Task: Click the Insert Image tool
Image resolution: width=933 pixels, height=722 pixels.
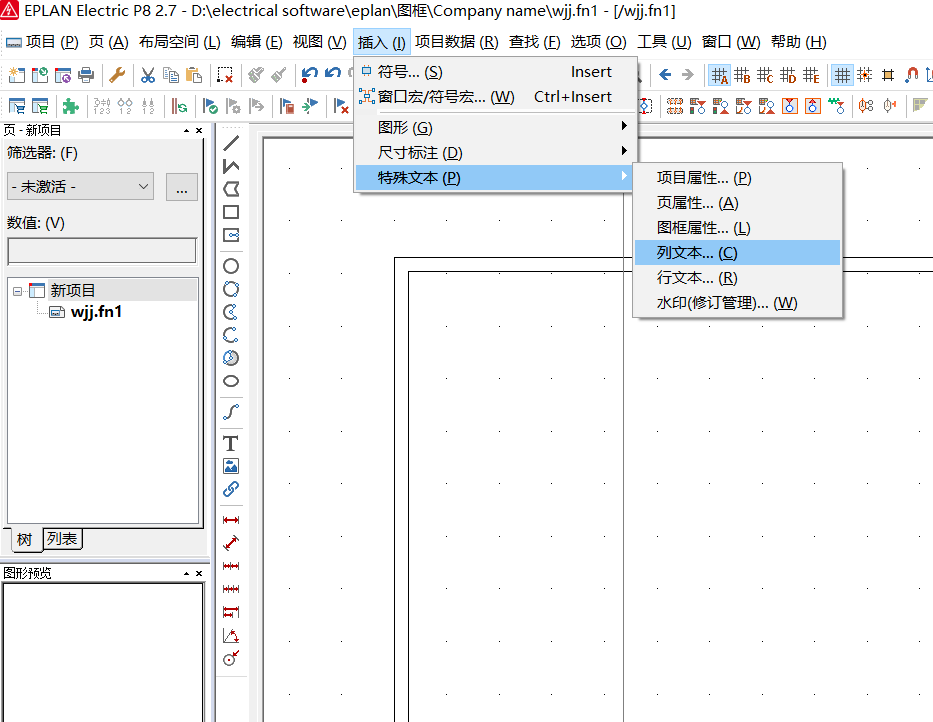Action: click(231, 466)
